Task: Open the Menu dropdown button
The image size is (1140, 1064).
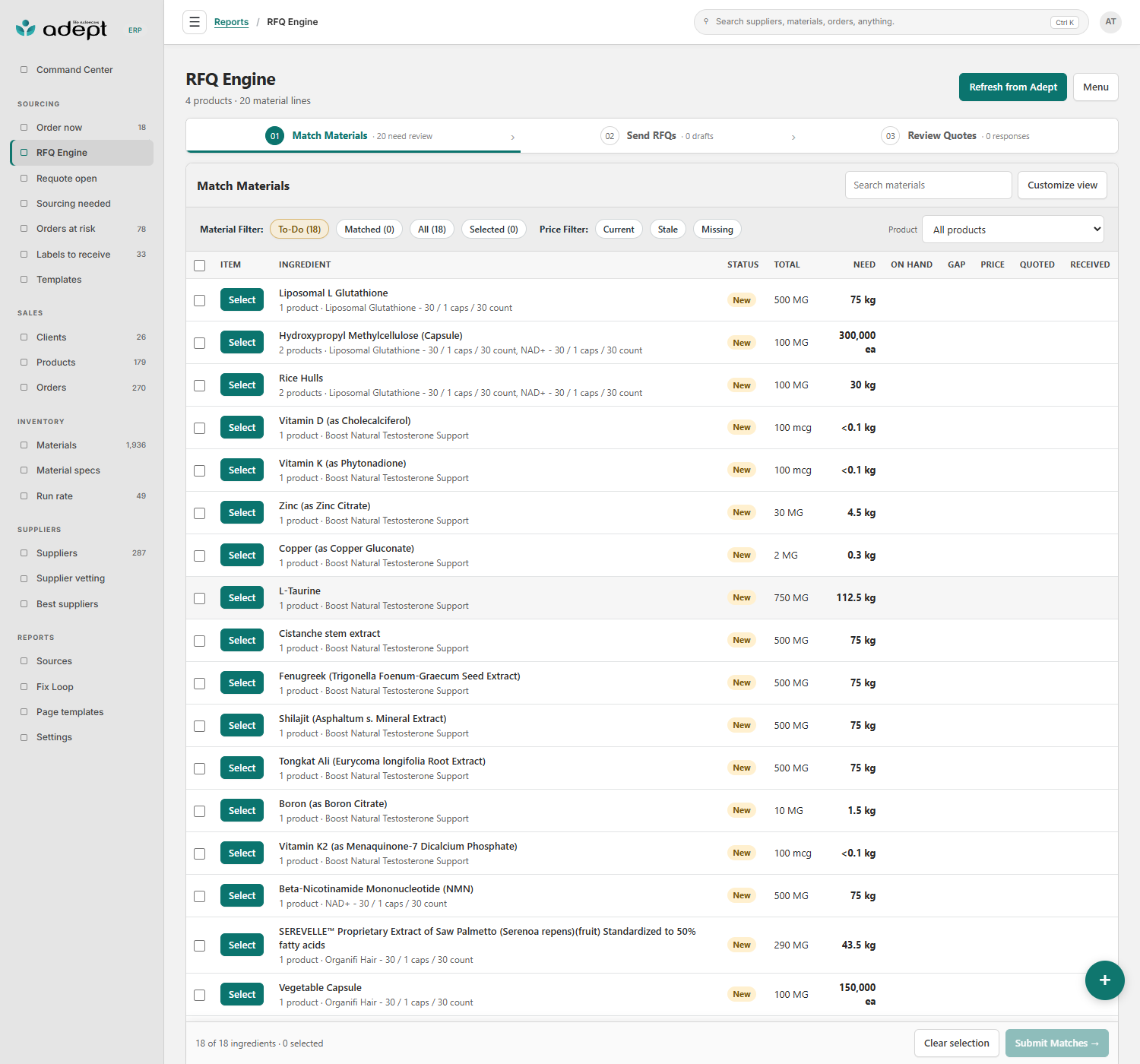Action: click(1095, 87)
